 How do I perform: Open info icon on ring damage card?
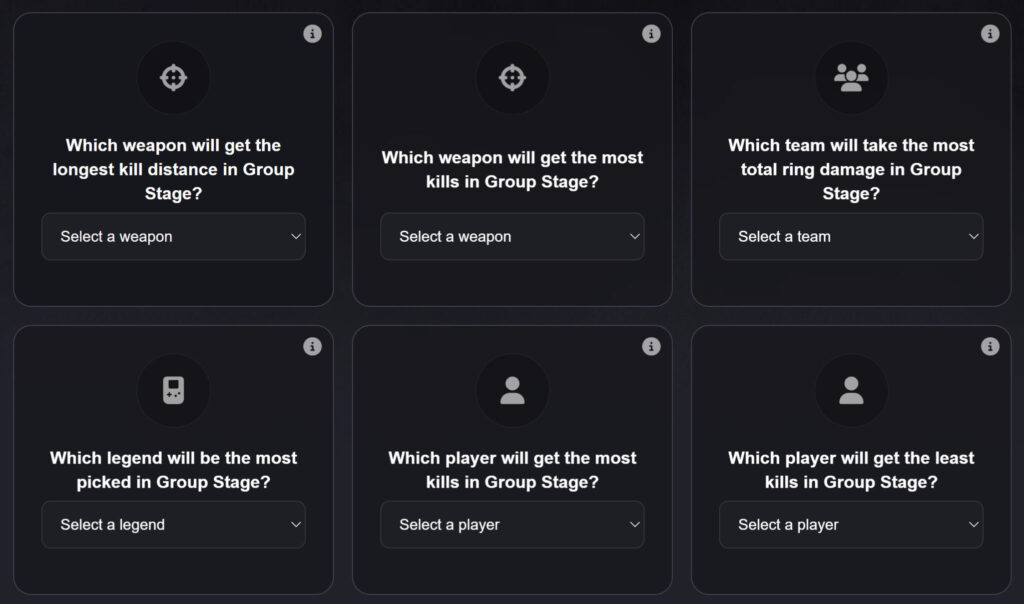[x=990, y=34]
